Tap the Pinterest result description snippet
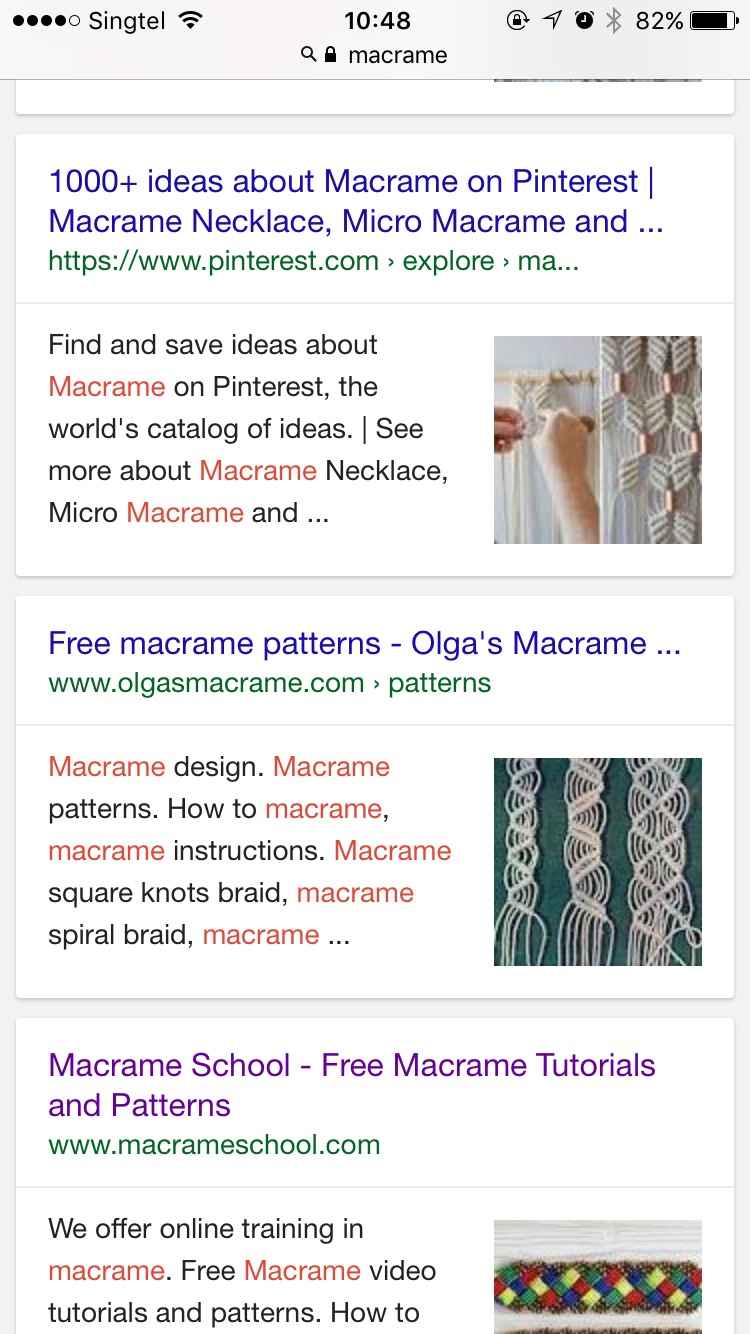 pyautogui.click(x=249, y=429)
